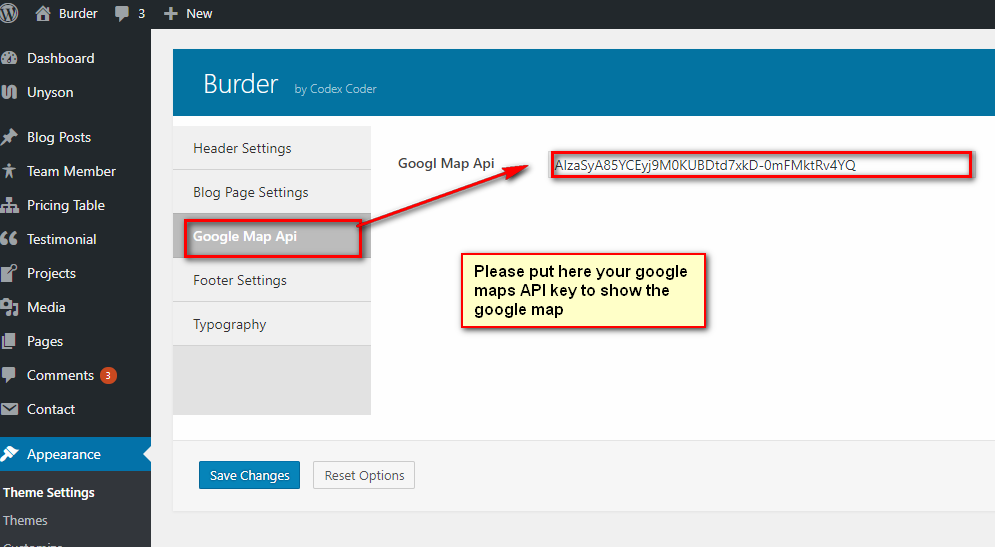Click New text in admin bar
Screen dimensions: 995x547
pos(199,13)
